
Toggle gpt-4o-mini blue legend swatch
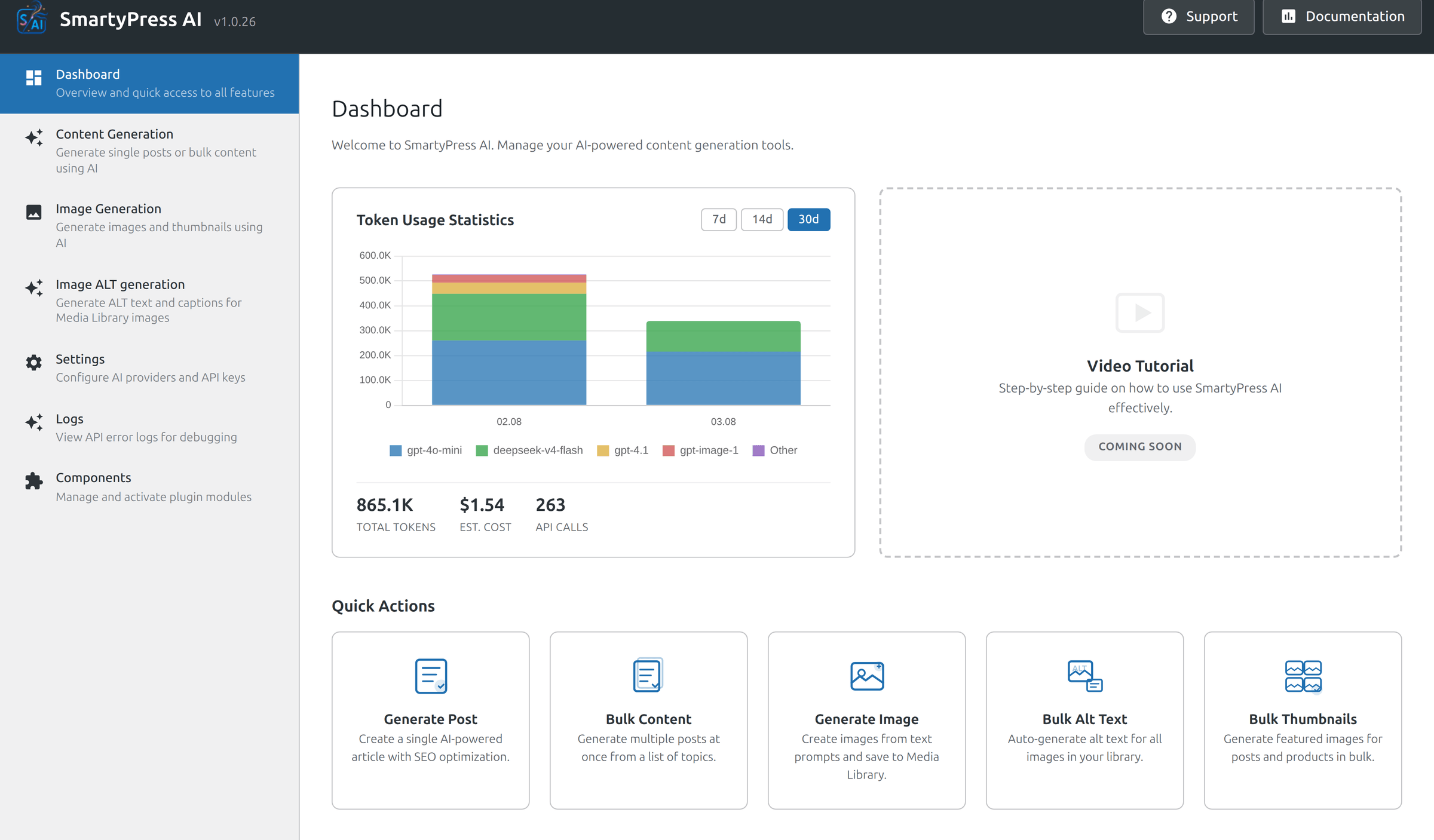coord(396,450)
